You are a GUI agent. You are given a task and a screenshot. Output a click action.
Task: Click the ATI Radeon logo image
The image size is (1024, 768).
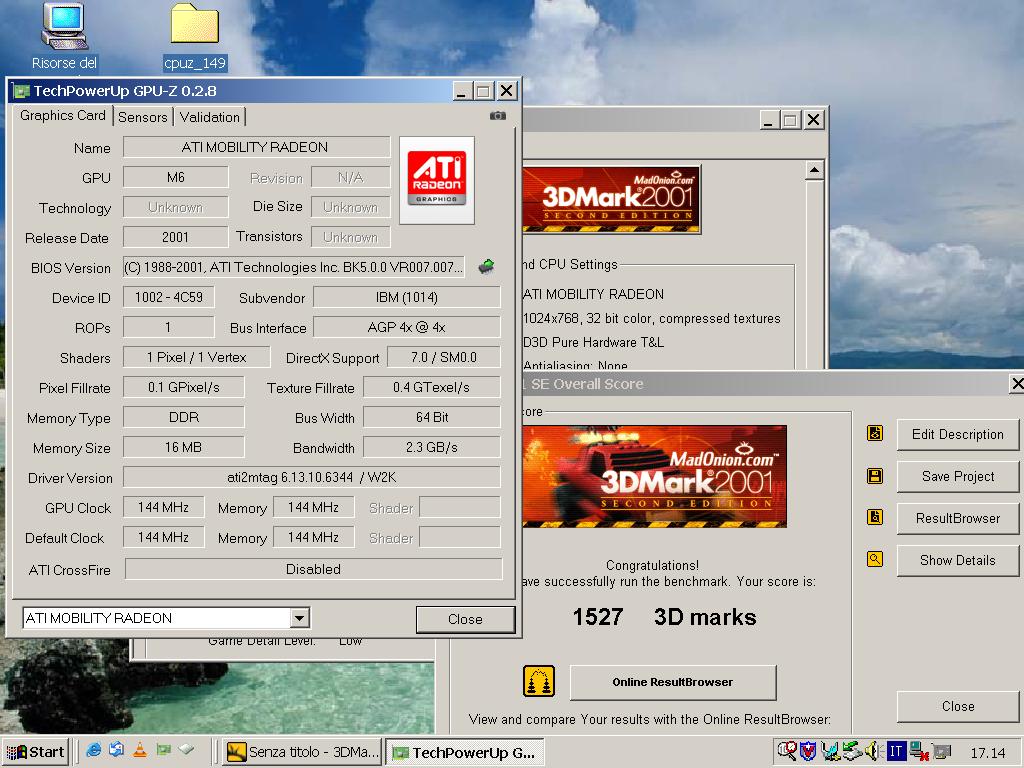point(437,180)
